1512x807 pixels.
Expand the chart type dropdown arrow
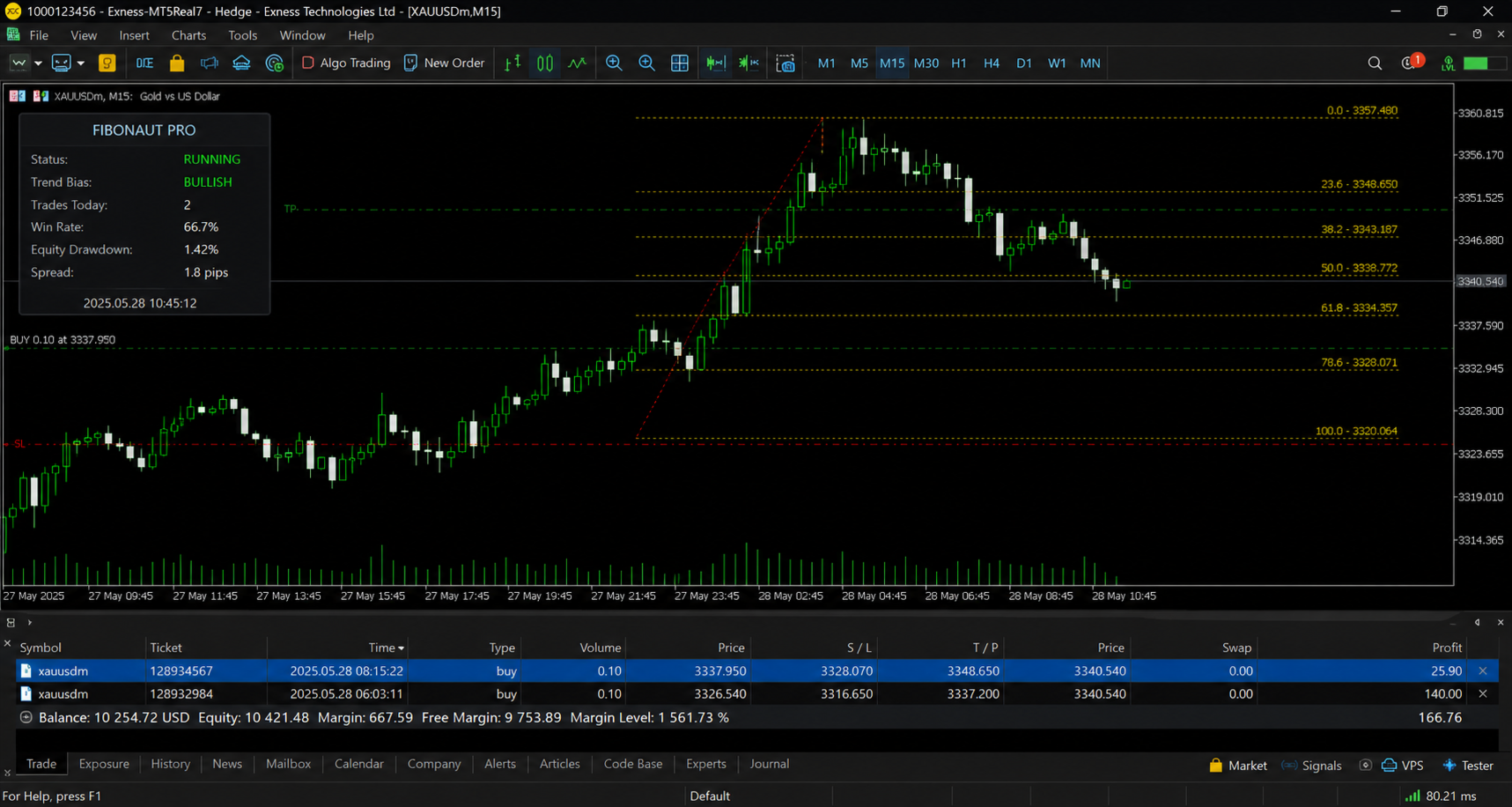click(x=38, y=63)
